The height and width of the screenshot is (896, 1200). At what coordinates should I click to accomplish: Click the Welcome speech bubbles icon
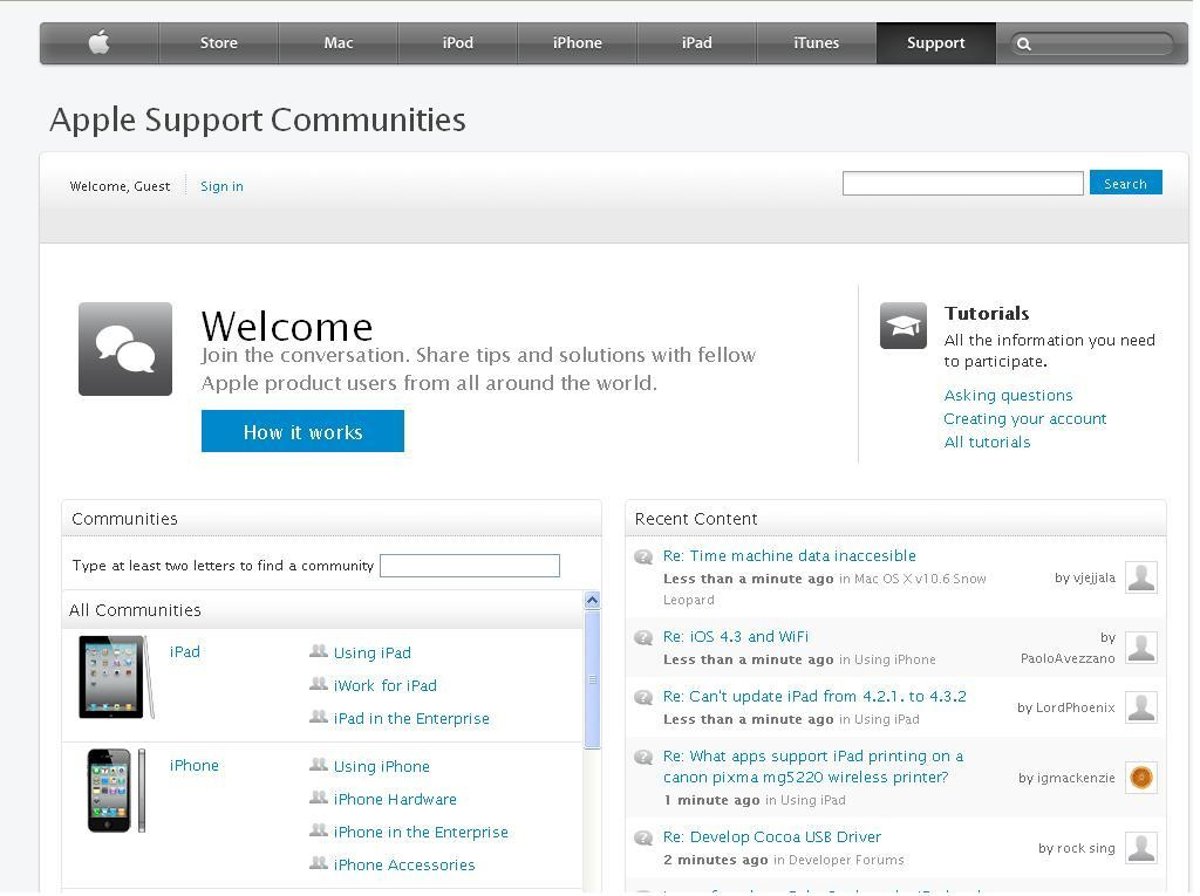pos(125,349)
